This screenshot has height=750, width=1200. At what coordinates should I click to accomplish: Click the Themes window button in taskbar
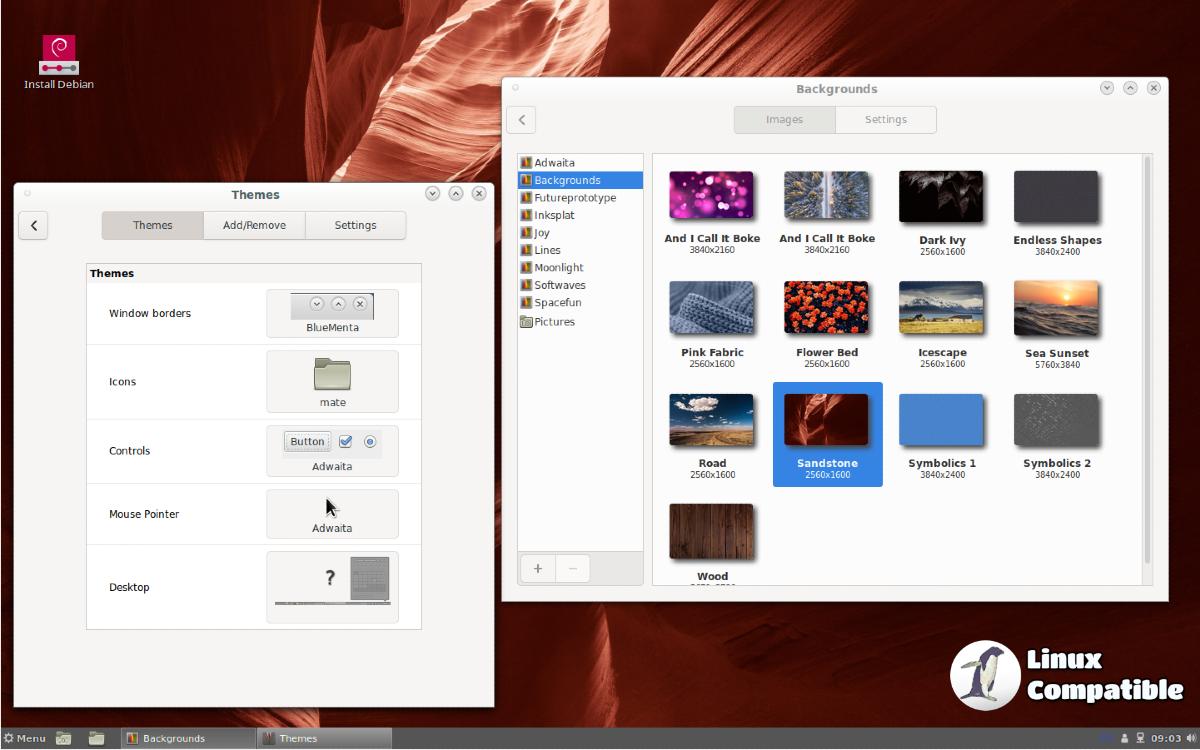point(324,738)
